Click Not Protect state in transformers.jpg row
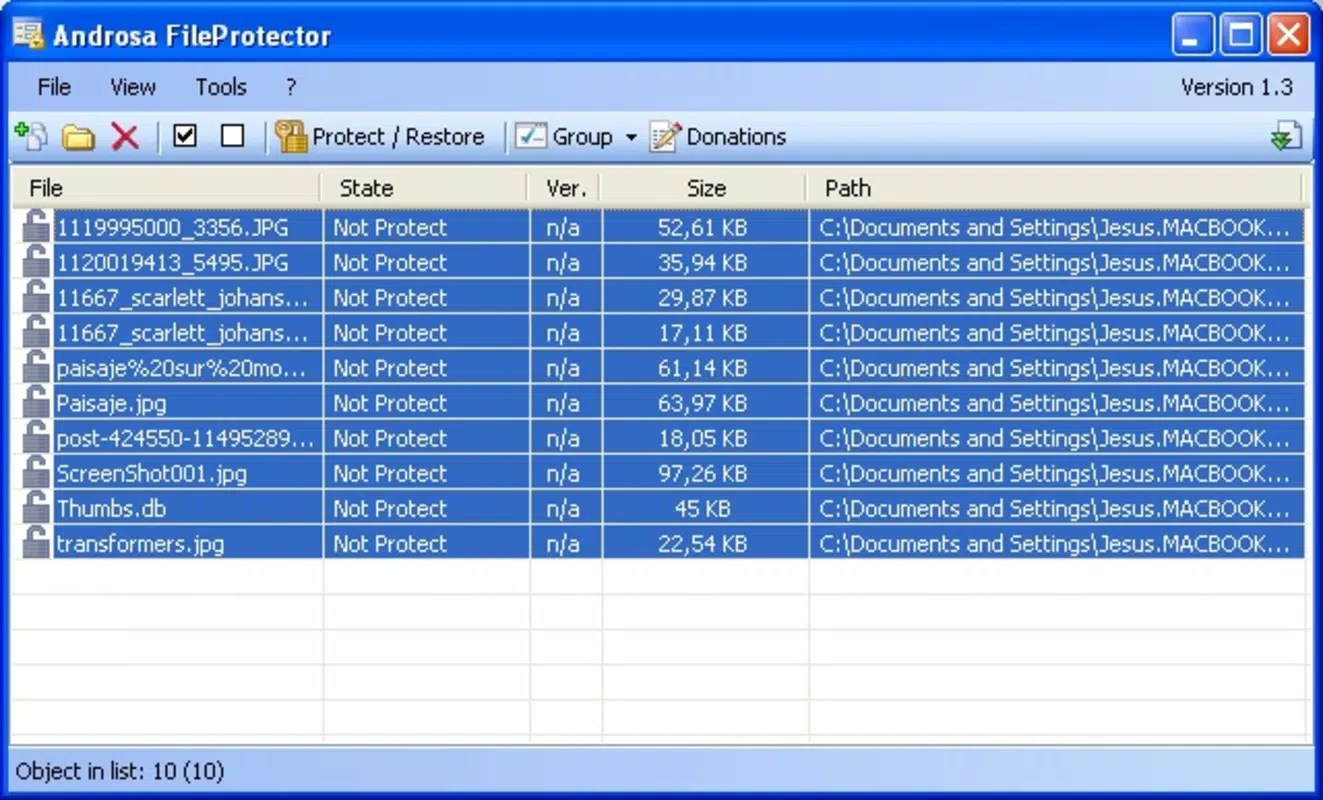1323x800 pixels. click(390, 545)
